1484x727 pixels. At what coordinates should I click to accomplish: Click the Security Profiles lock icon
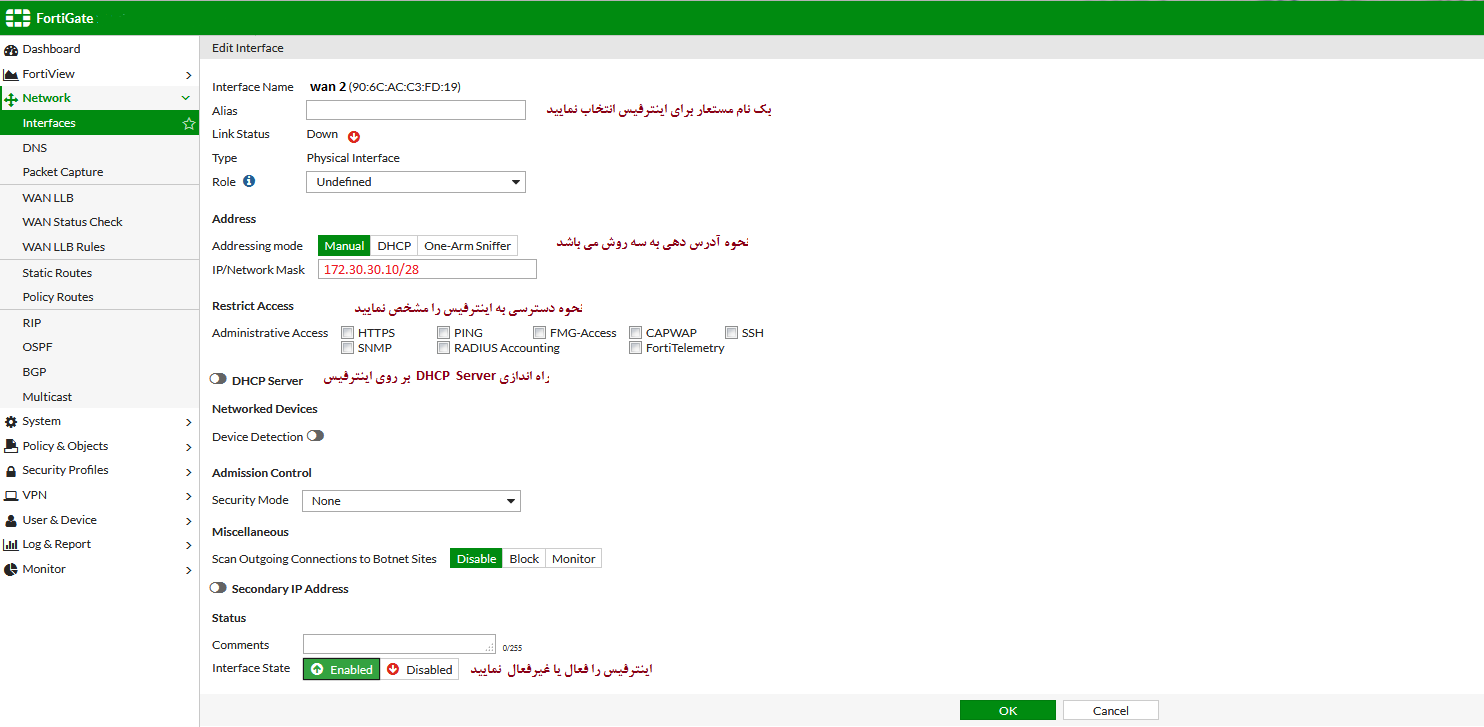(11, 471)
